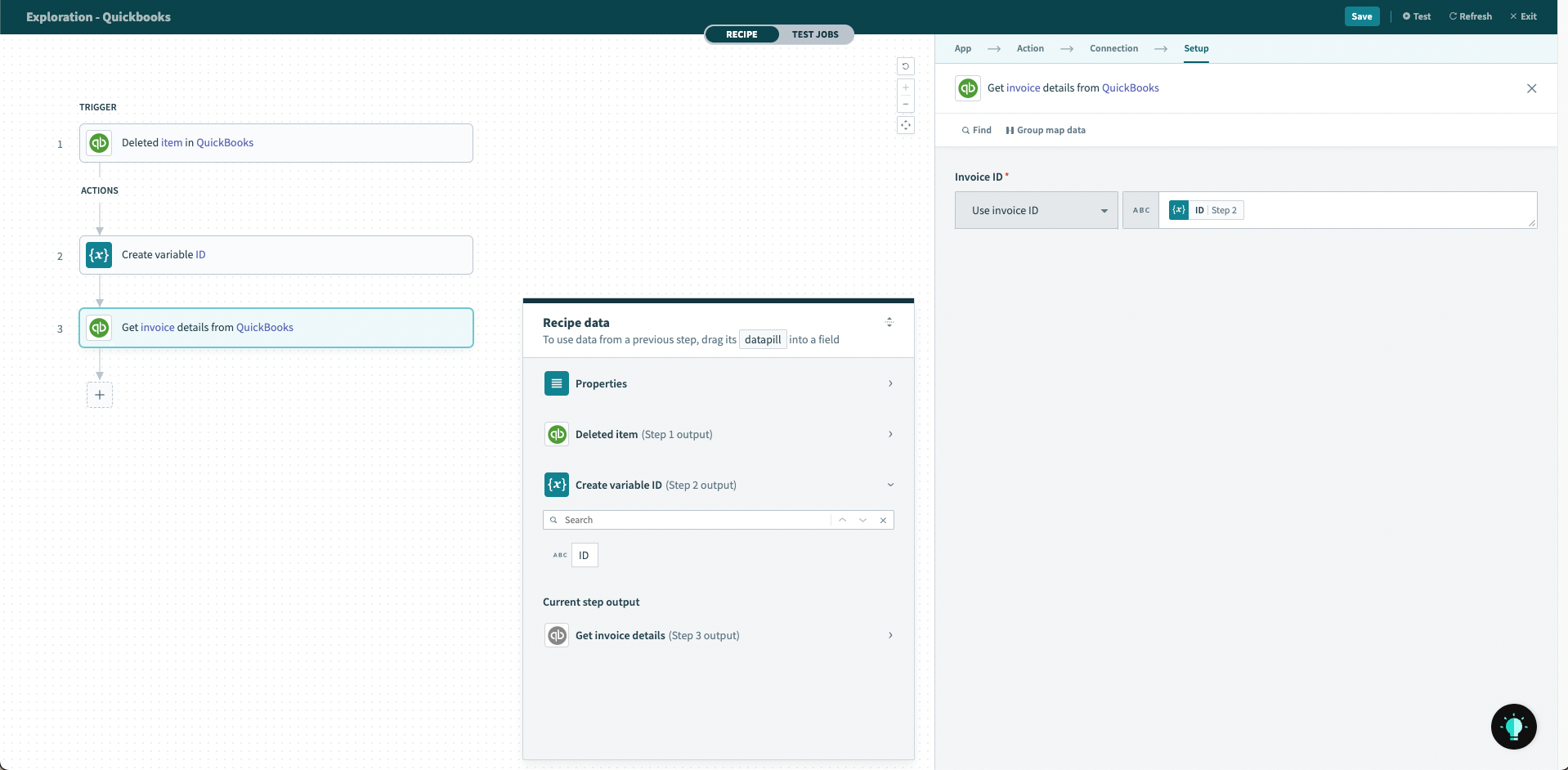The height and width of the screenshot is (770, 1568).
Task: Click the Save button
Action: tap(1361, 16)
